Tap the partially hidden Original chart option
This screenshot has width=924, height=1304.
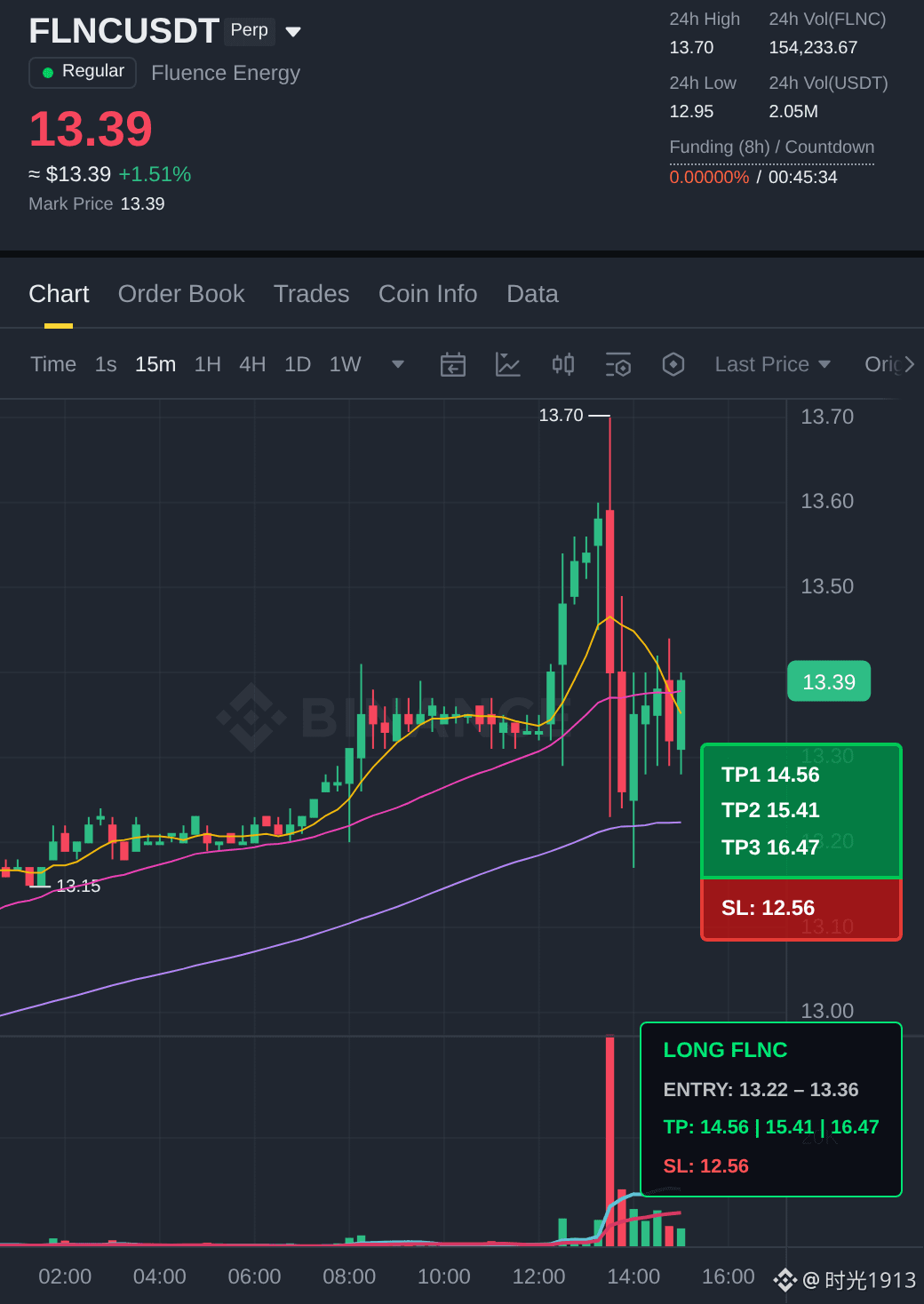882,364
